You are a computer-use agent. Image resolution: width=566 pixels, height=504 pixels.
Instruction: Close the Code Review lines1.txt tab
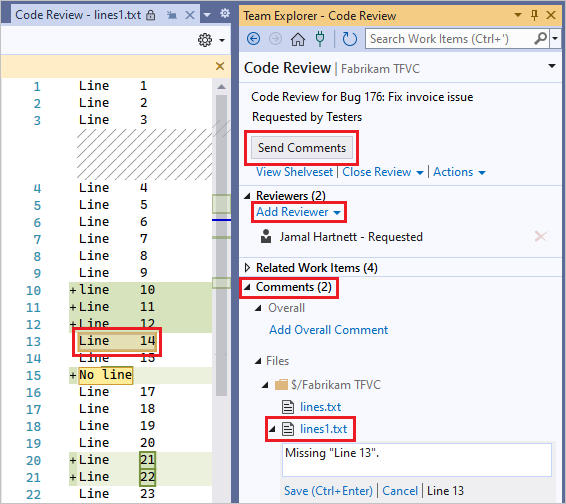pyautogui.click(x=190, y=15)
